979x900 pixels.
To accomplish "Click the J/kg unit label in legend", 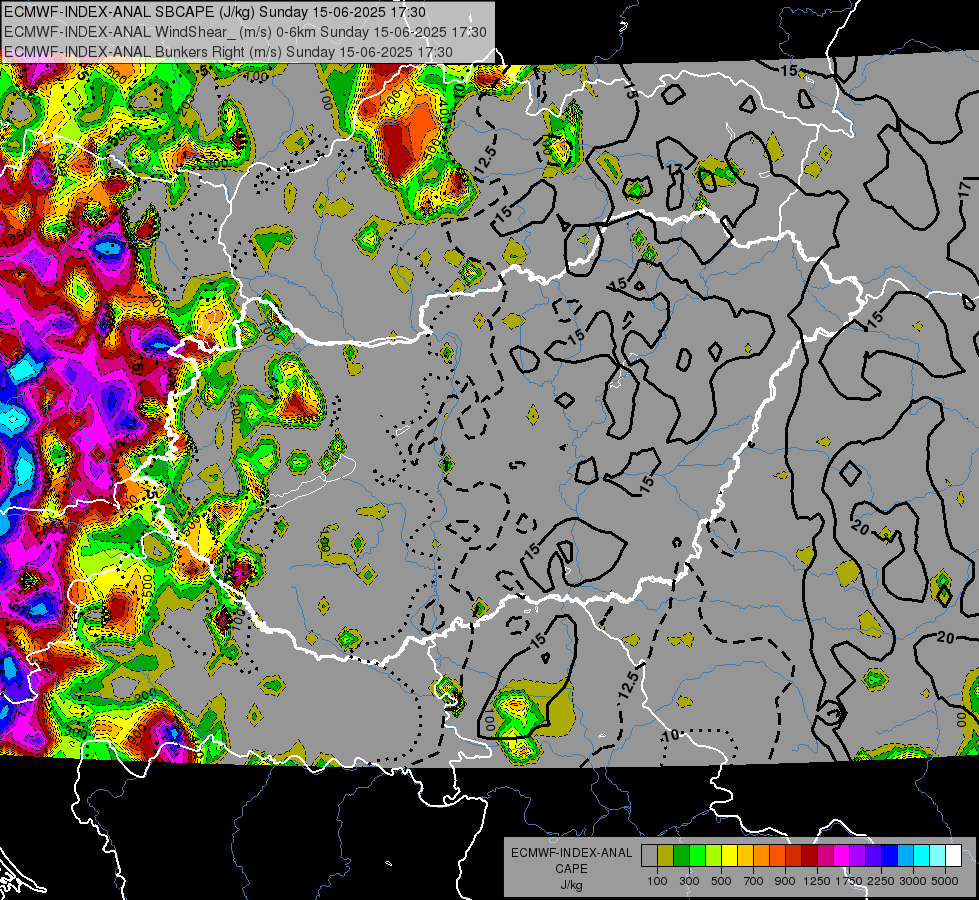I will coord(571,885).
